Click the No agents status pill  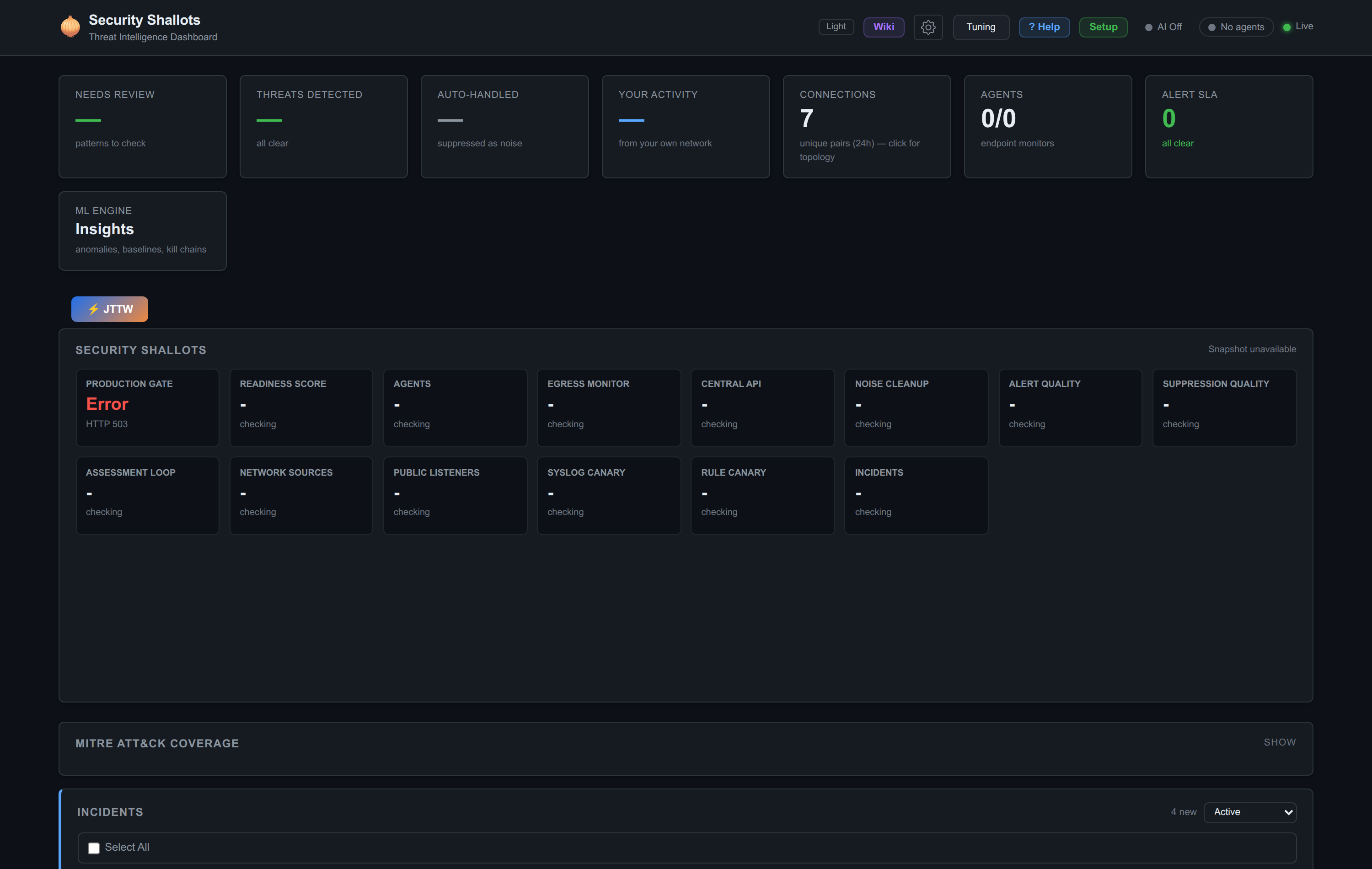[x=1236, y=27]
